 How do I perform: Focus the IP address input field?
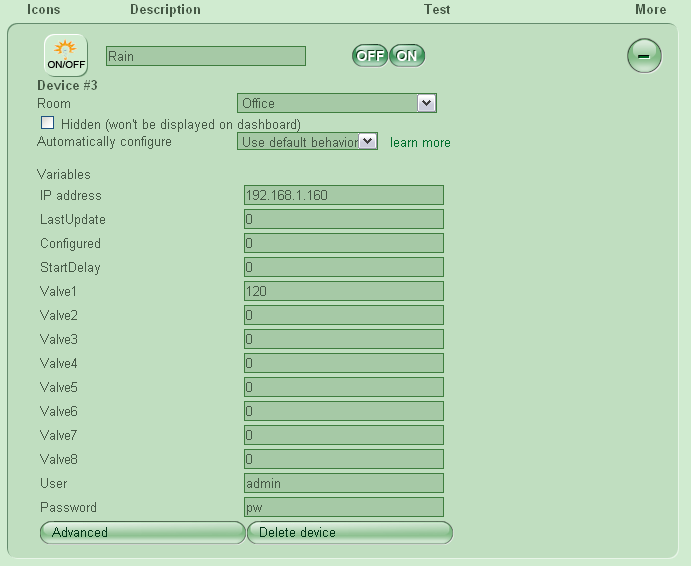tap(343, 195)
